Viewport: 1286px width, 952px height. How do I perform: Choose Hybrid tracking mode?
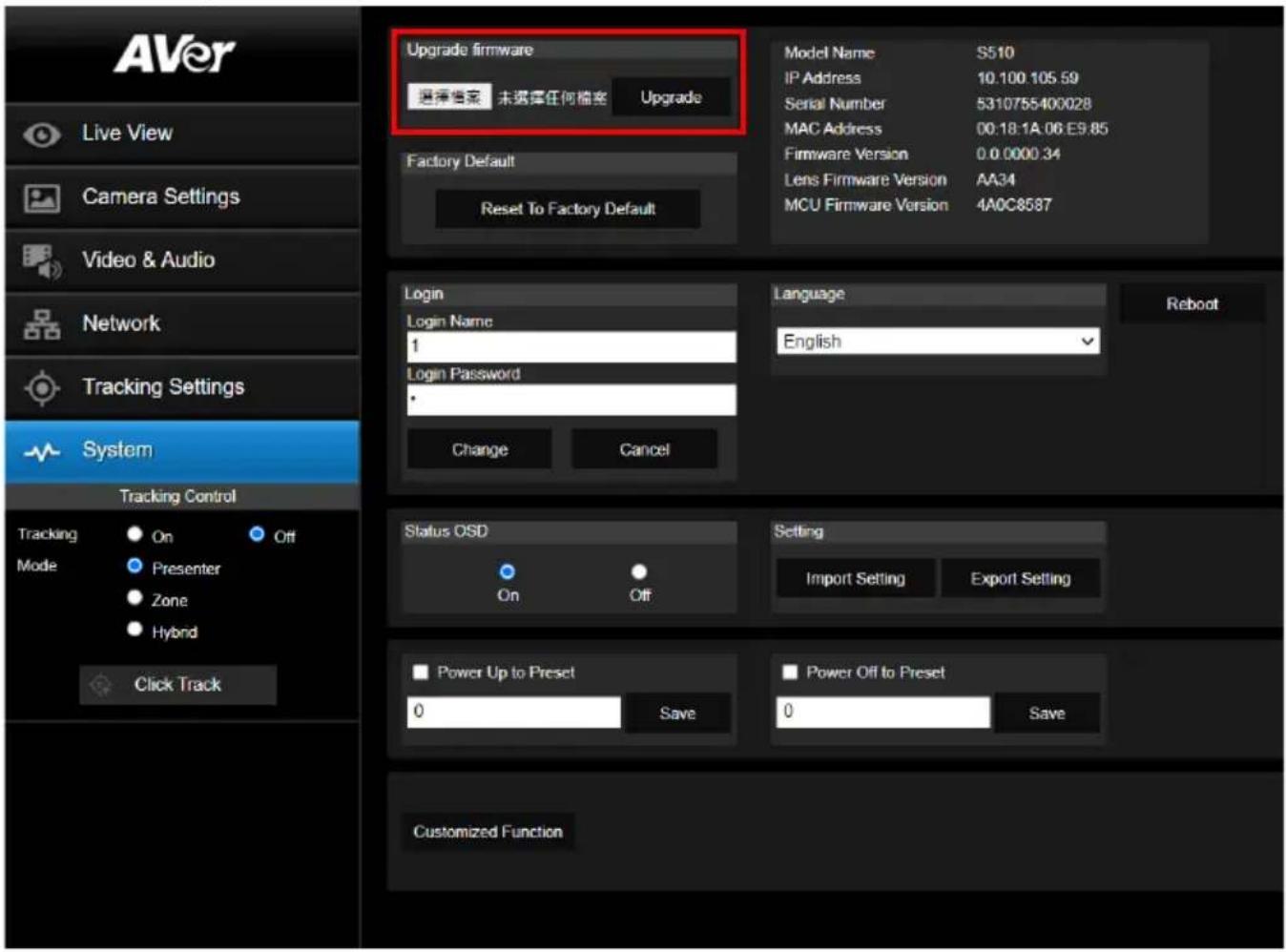135,629
